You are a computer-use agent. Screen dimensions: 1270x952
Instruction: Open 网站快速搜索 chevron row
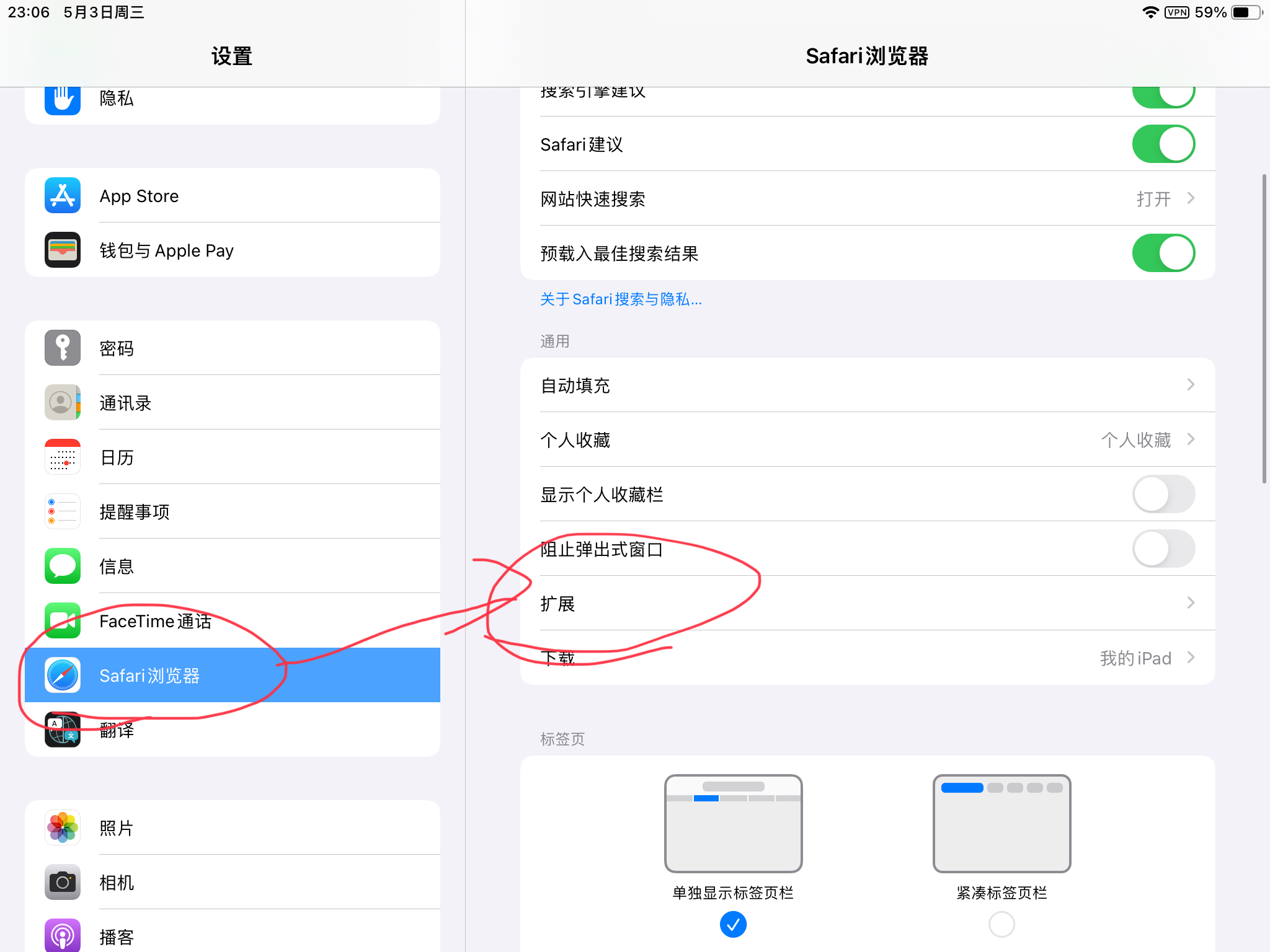[x=867, y=199]
